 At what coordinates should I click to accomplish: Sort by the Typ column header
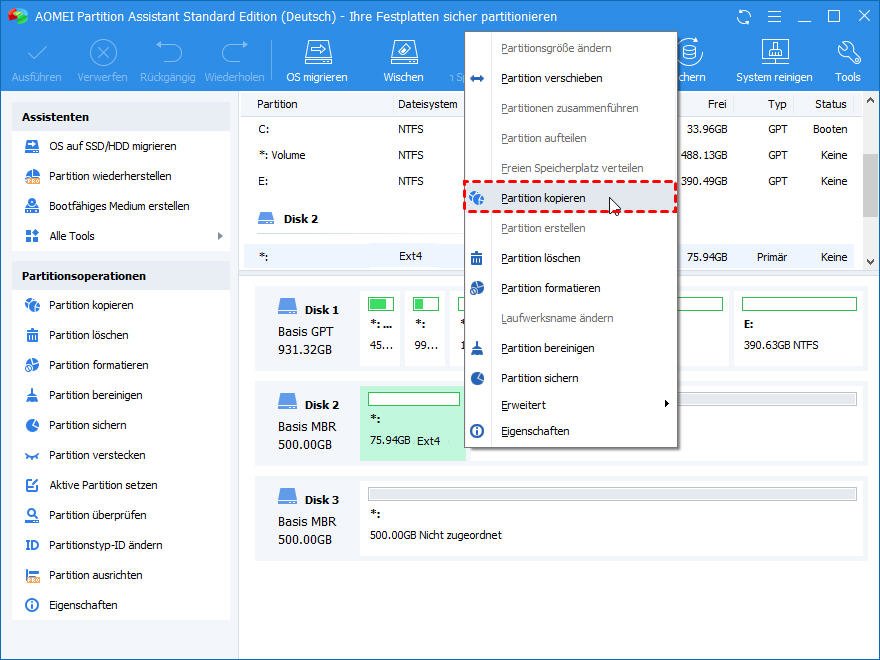pyautogui.click(x=777, y=104)
